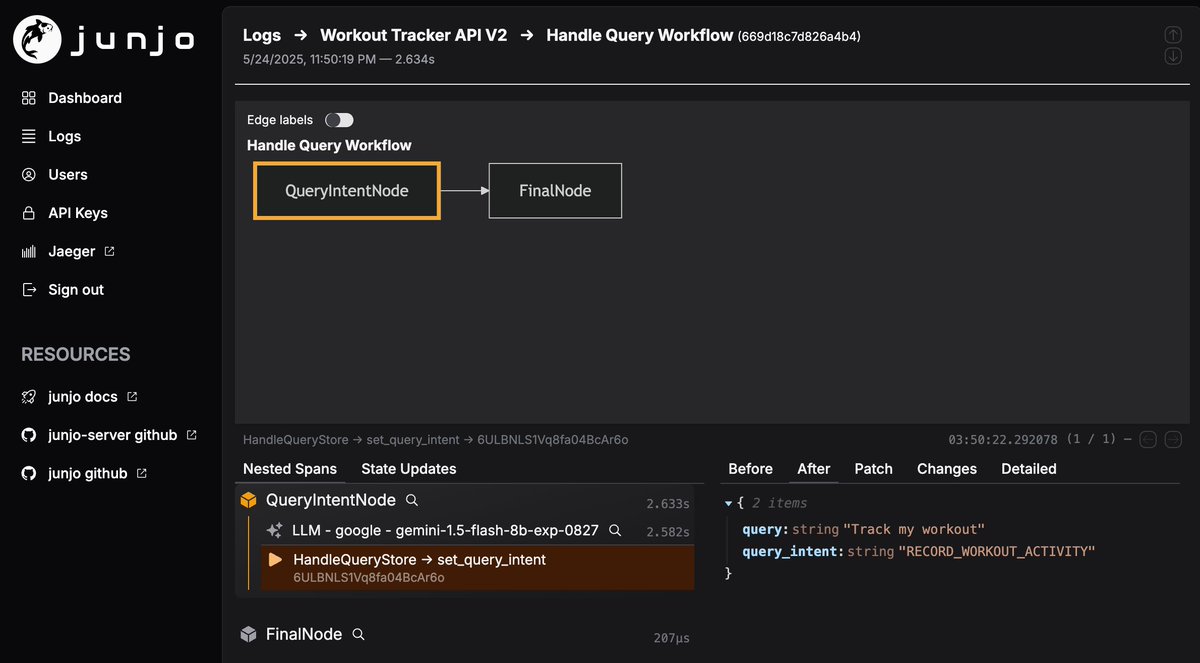1200x663 pixels.
Task: Click external-link icon next to junjo docs
Action: (131, 397)
